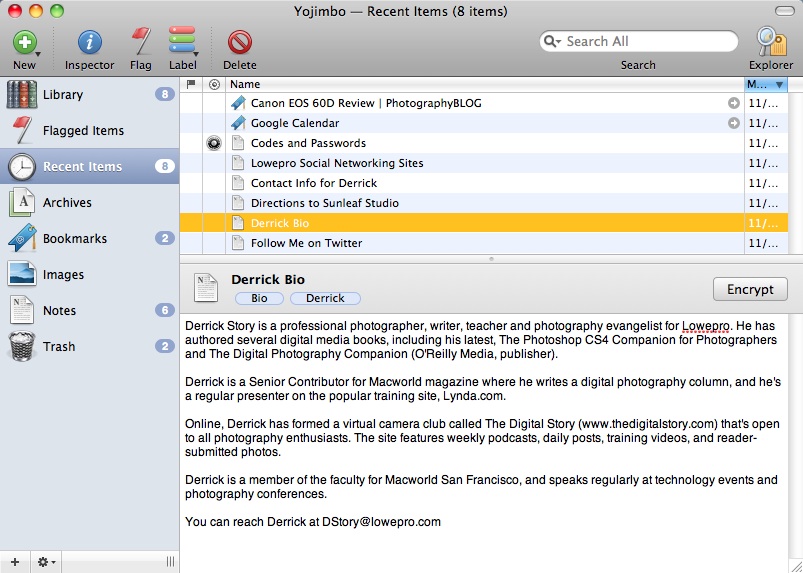Flag the selected item via toolbar
This screenshot has height=573, width=803.
(141, 43)
